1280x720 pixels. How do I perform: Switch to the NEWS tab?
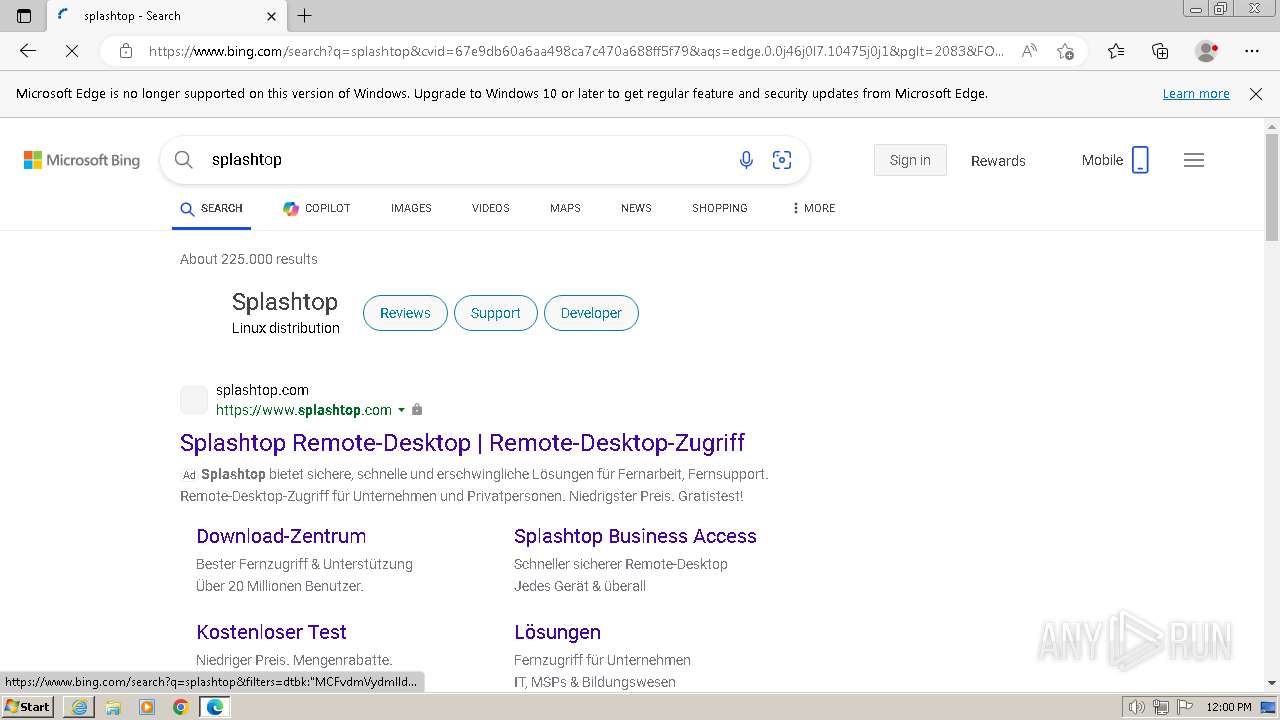(x=636, y=208)
